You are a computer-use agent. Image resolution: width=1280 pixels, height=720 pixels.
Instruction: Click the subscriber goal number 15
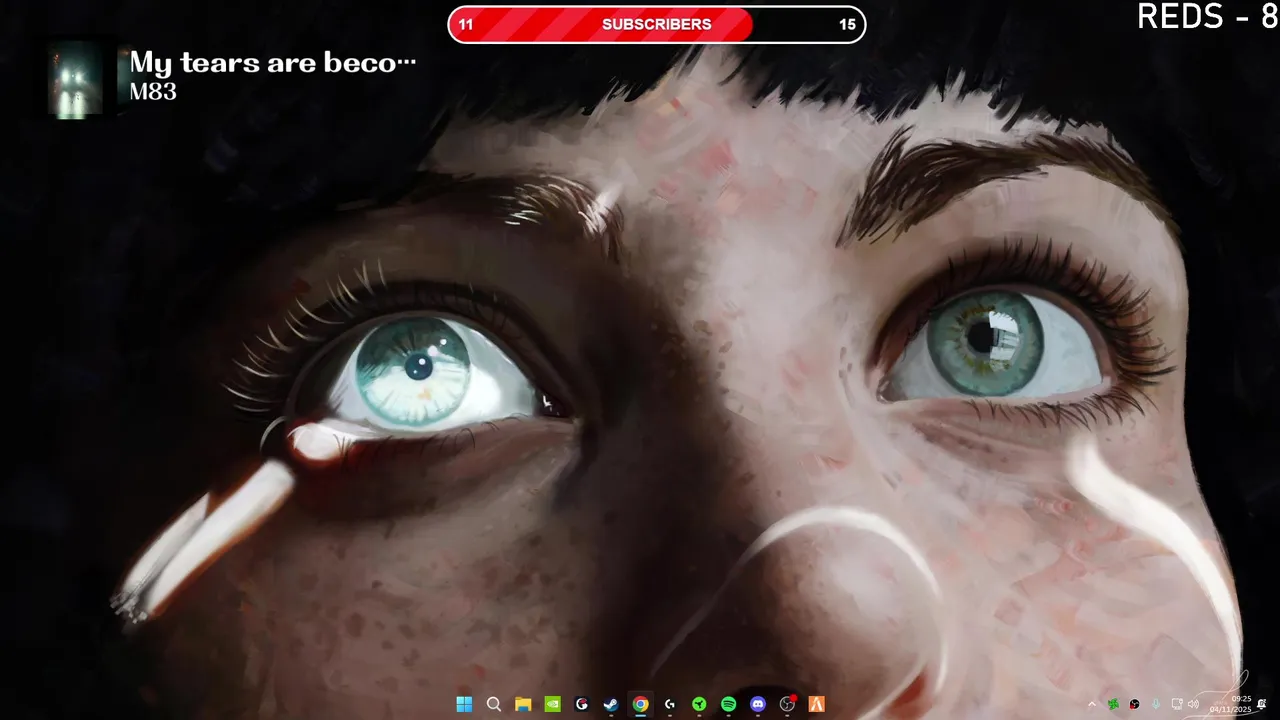pyautogui.click(x=847, y=25)
